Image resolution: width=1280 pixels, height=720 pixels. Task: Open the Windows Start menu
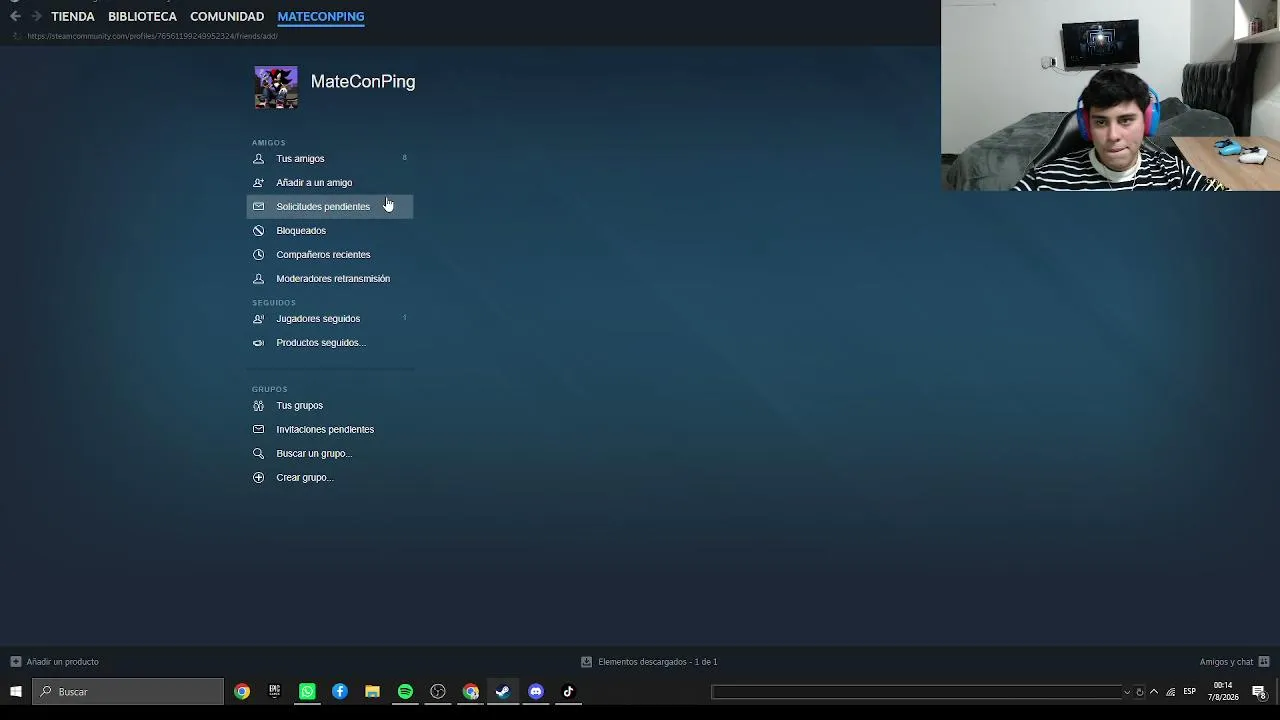point(16,692)
